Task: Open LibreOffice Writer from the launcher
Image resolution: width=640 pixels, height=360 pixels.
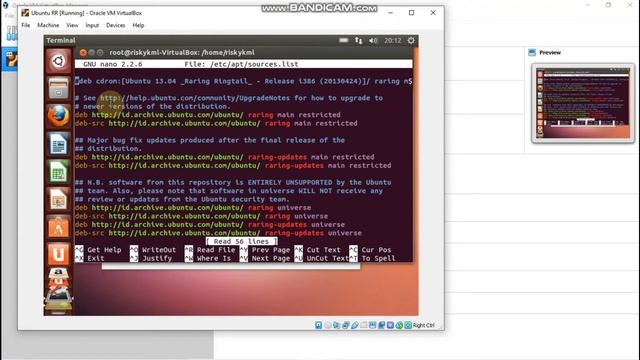Action: click(58, 144)
